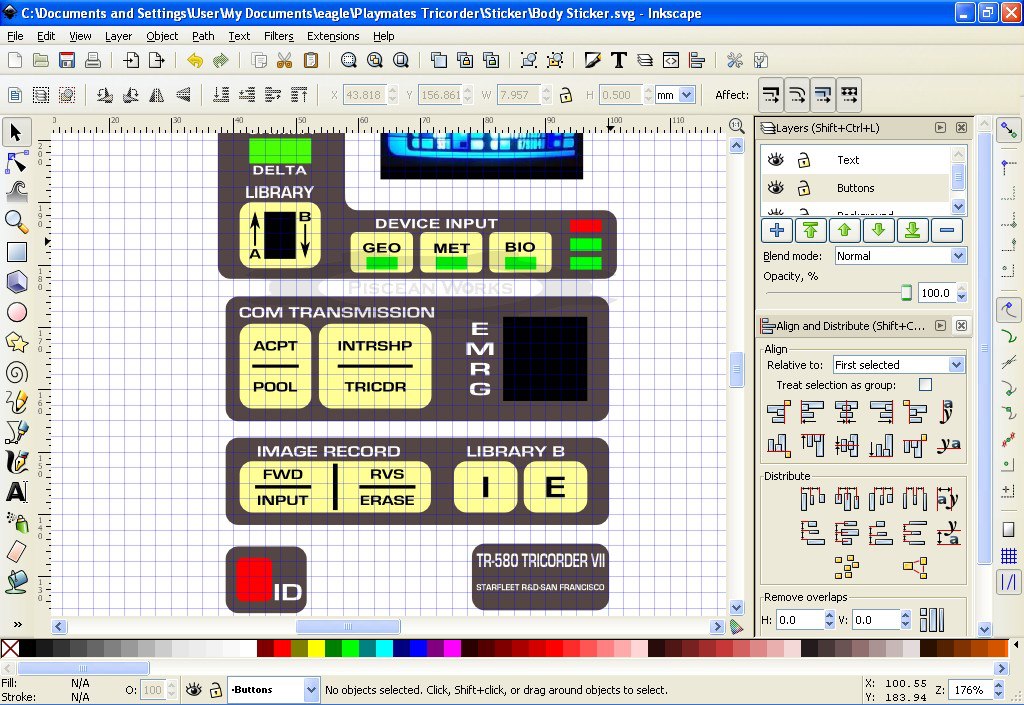Lower layer to bottom button
1024x705 pixels.
tap(912, 230)
